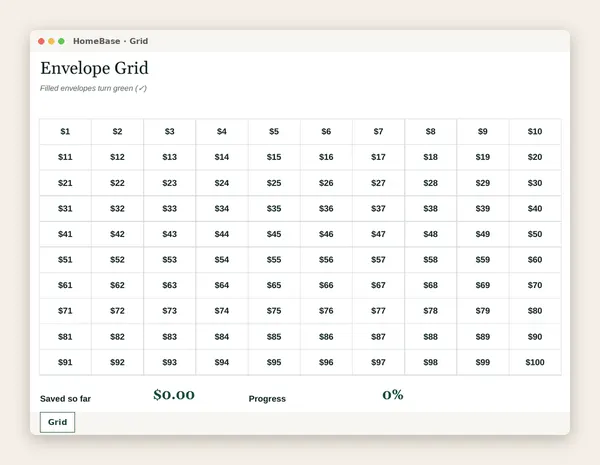Select the $52 envelope
Viewport: 600px width, 465px height.
117,260
